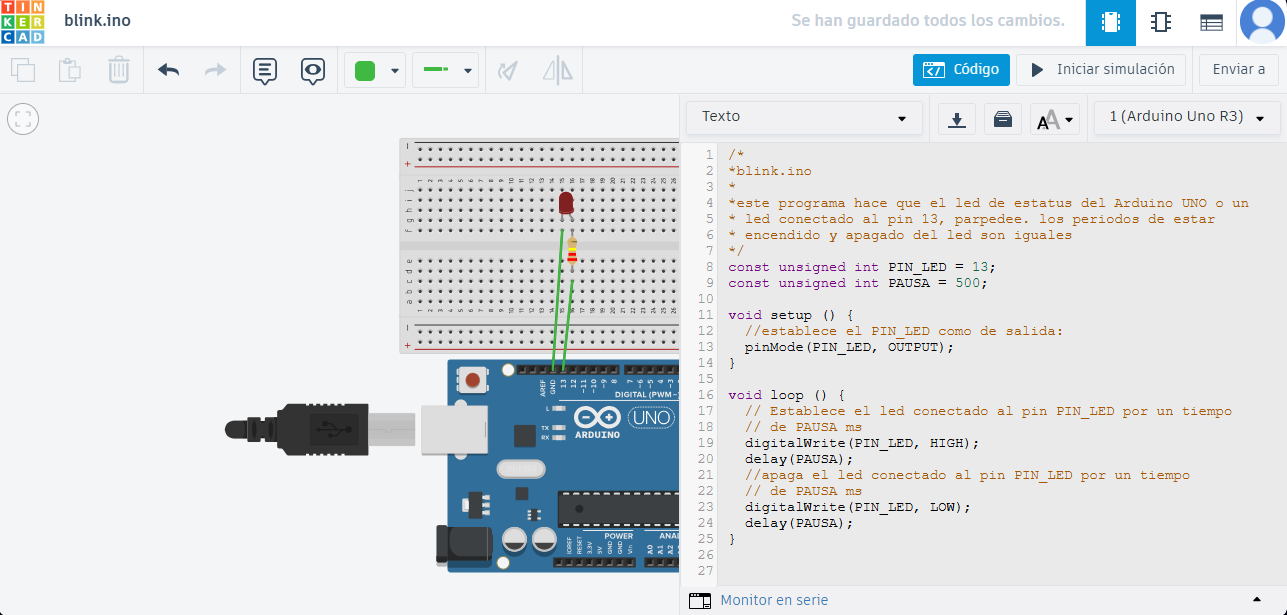Click the download code icon
This screenshot has width=1287, height=615.
[957, 119]
